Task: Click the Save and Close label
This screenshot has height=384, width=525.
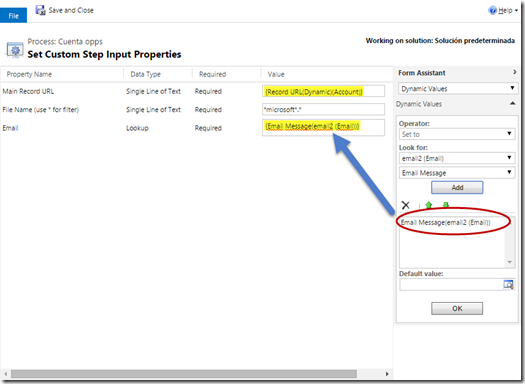Action: (71, 10)
